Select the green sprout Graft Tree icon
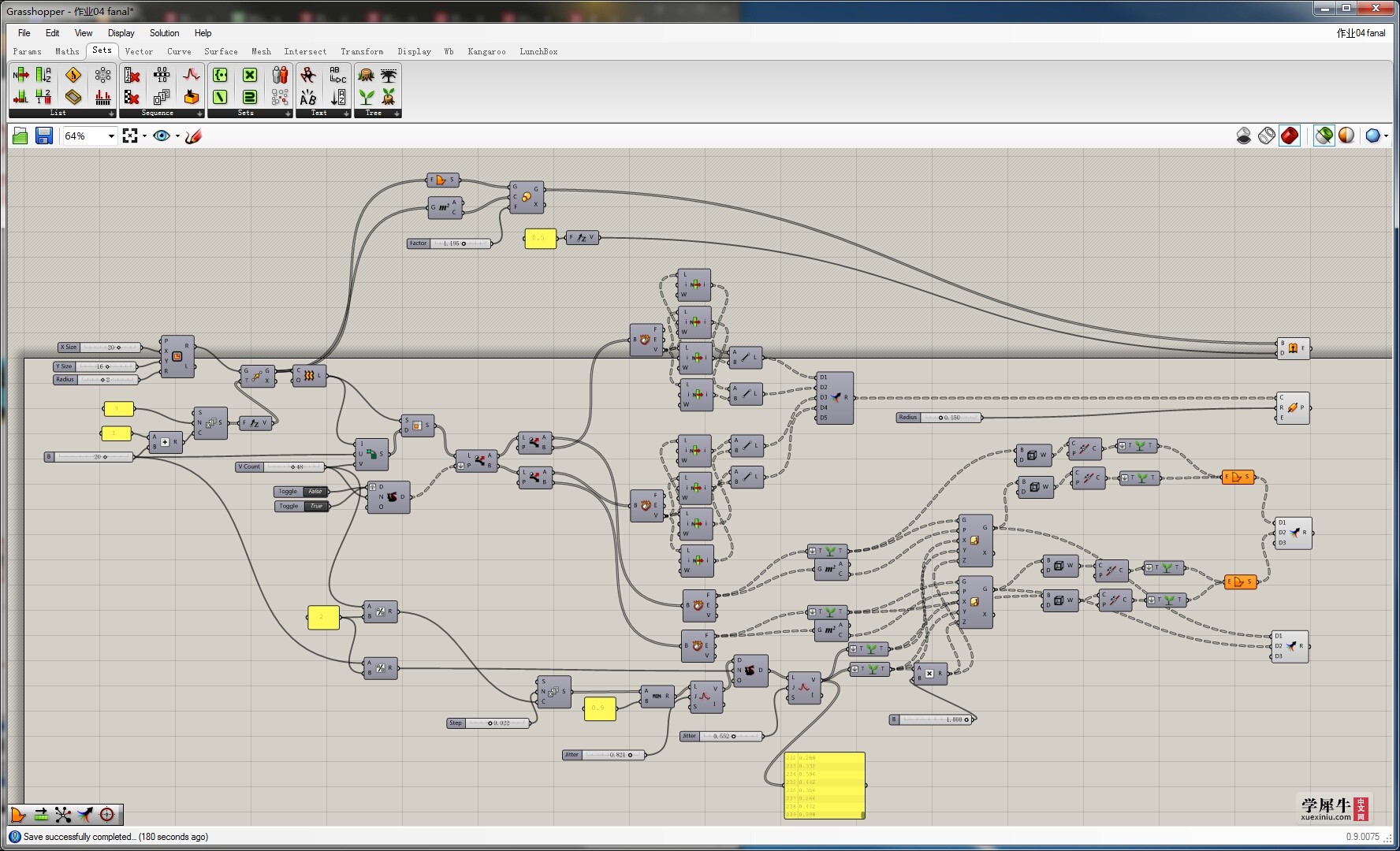Viewport: 1400px width, 851px height. coord(367,97)
